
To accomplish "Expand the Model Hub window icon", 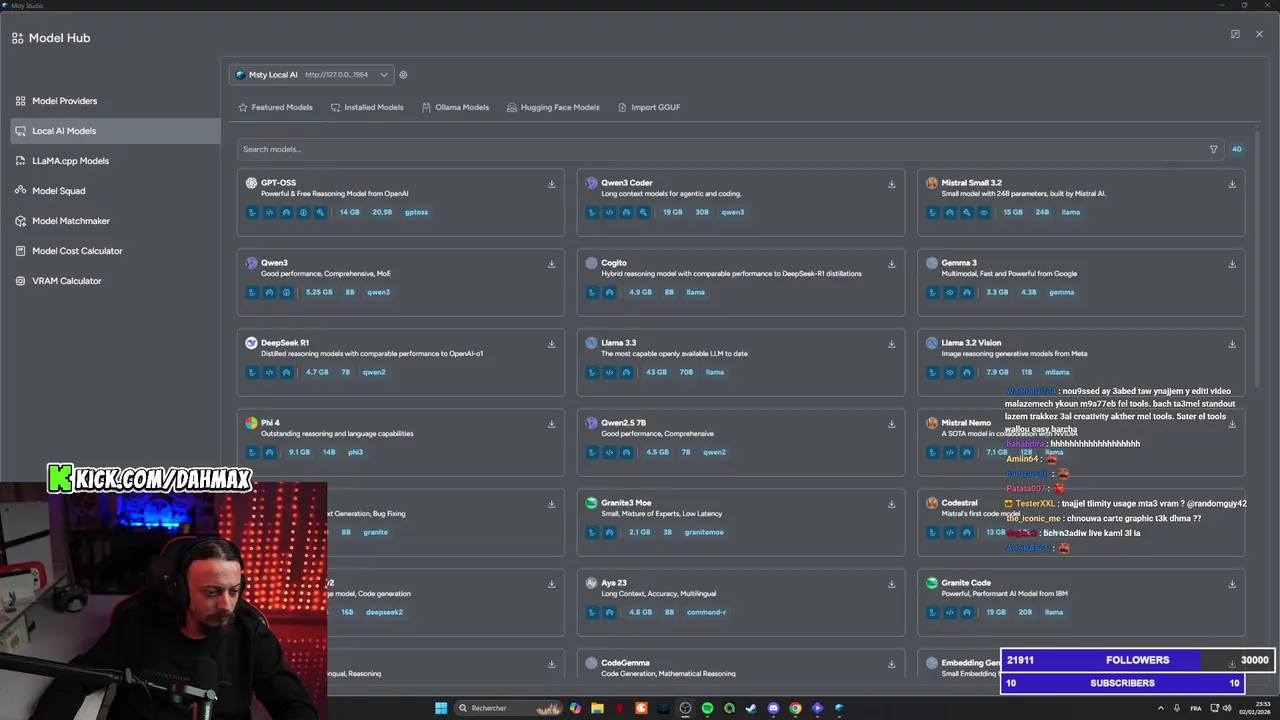I will [x=1235, y=34].
